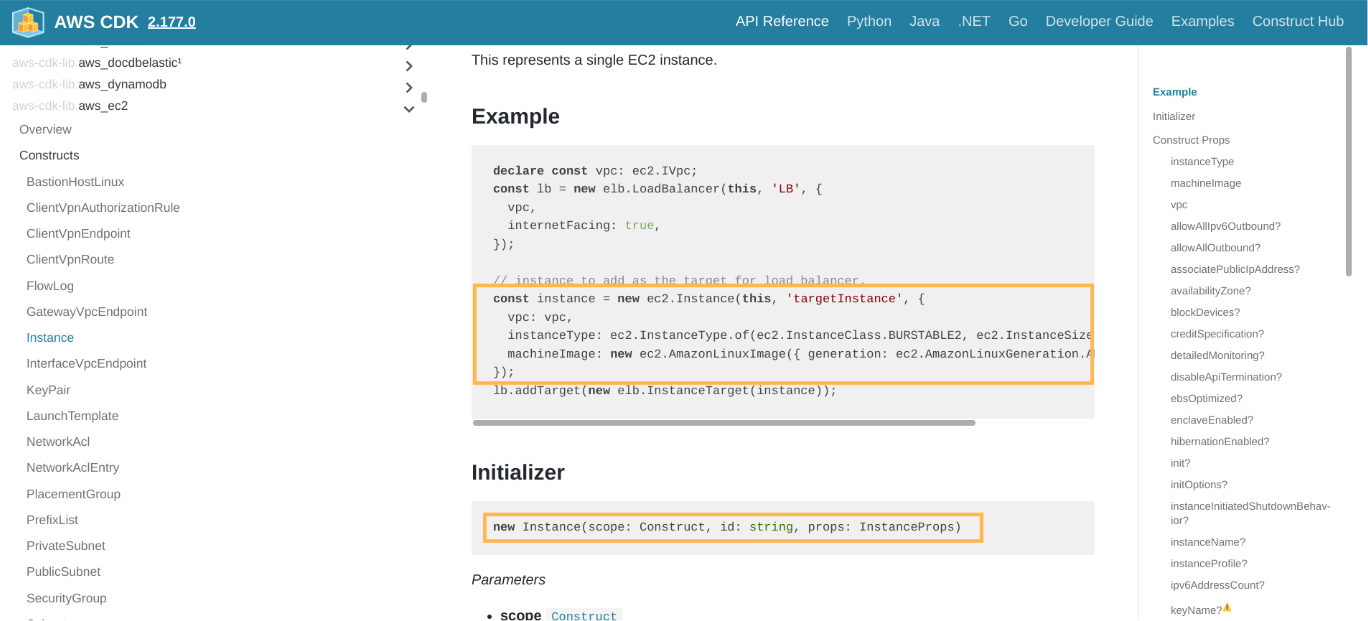
Task: Jump to blockDevices? property
Action: tap(1205, 312)
